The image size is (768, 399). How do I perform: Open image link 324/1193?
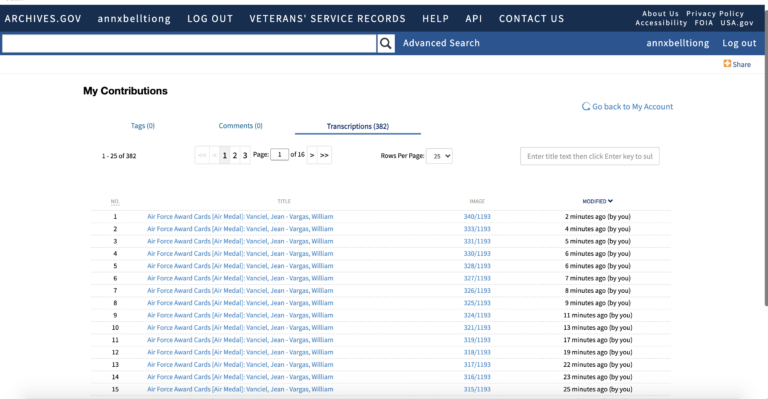click(477, 315)
